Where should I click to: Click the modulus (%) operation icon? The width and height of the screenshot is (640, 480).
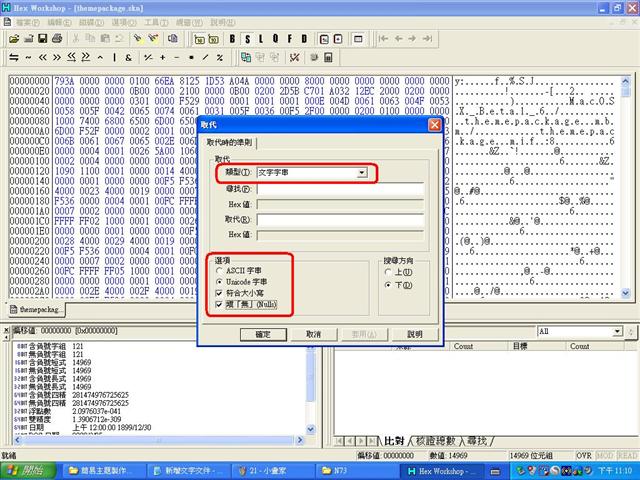(220, 58)
